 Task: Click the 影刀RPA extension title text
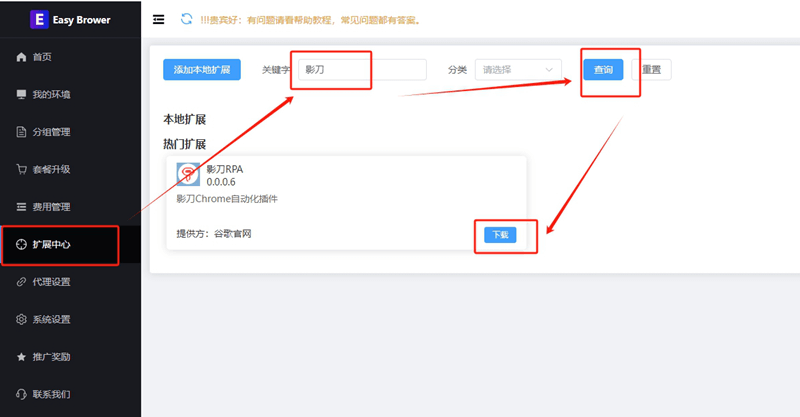click(224, 169)
